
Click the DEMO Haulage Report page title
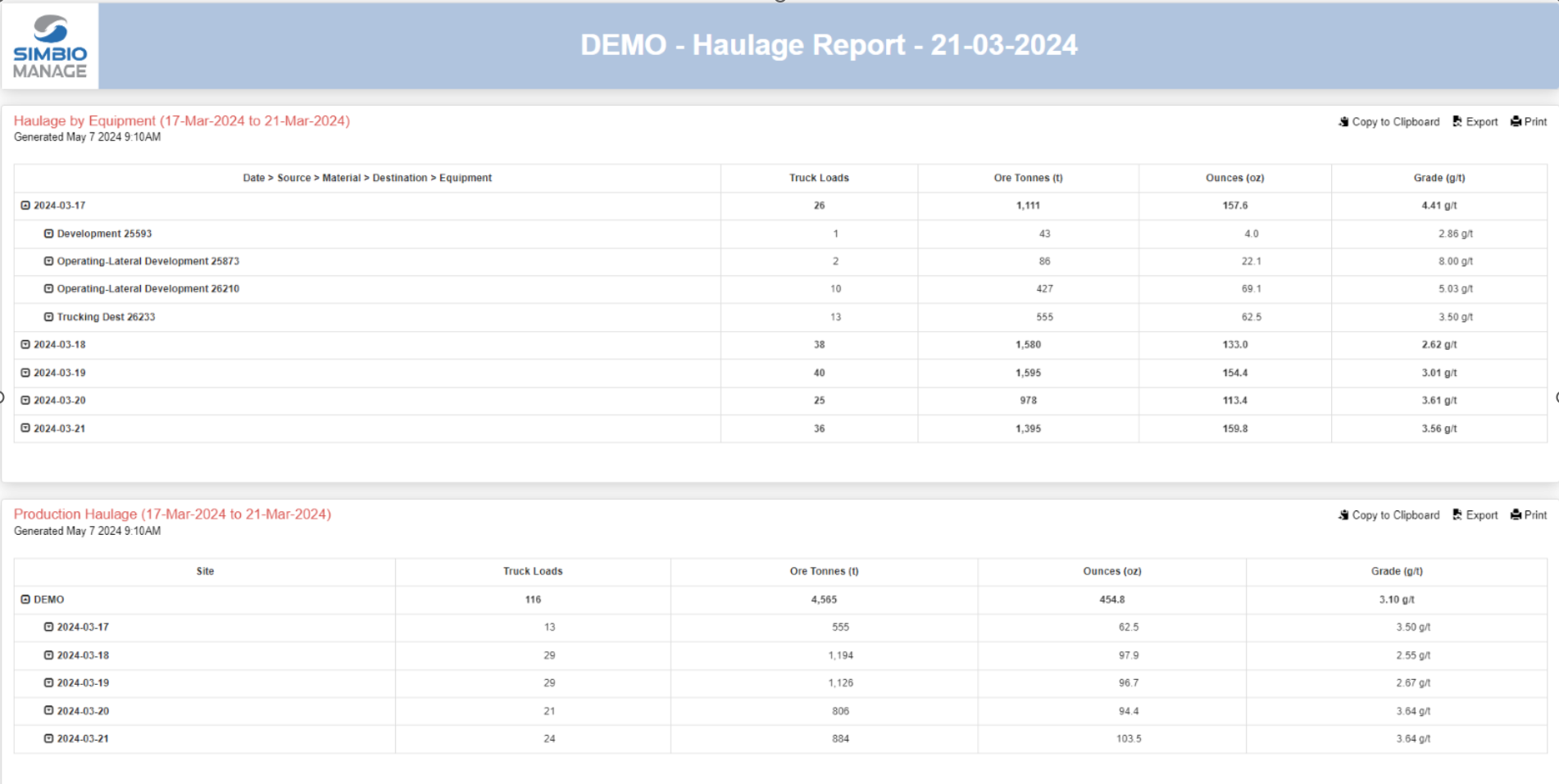tap(829, 45)
